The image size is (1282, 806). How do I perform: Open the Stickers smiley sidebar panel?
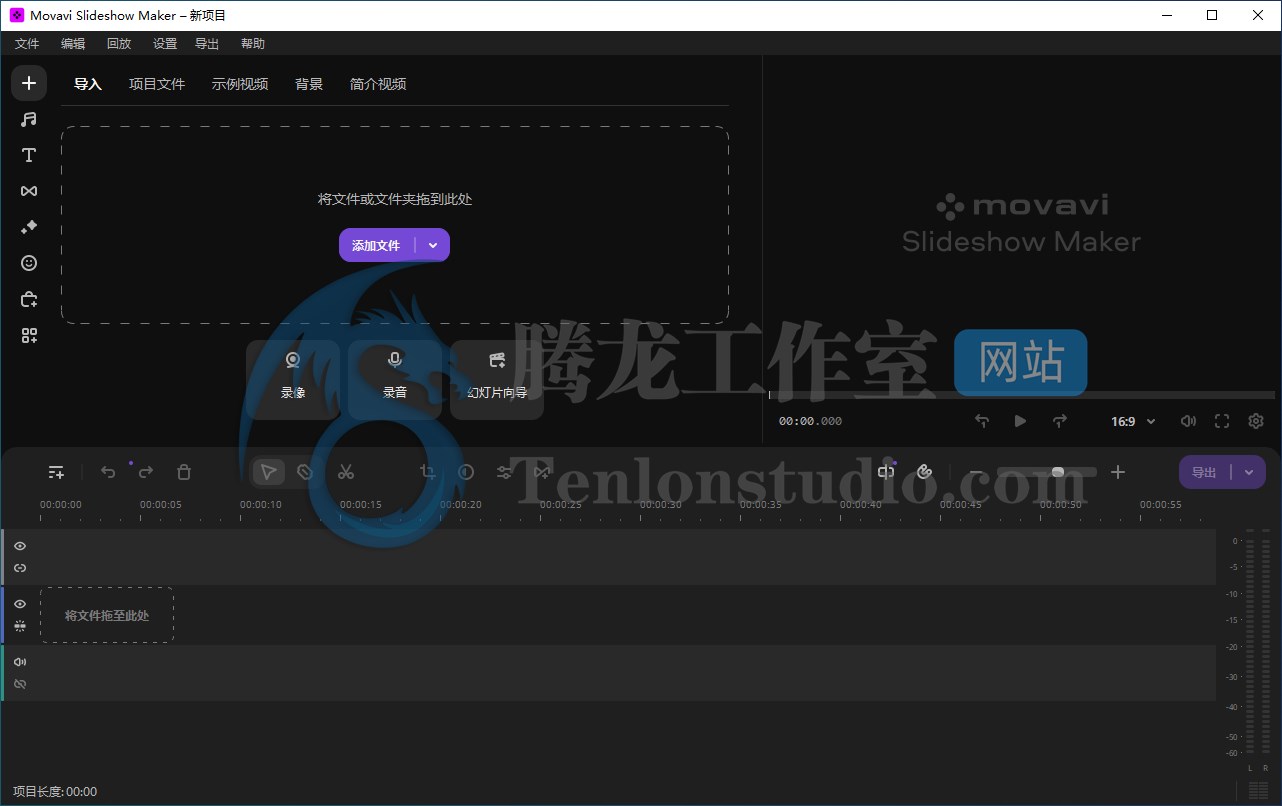[x=29, y=263]
